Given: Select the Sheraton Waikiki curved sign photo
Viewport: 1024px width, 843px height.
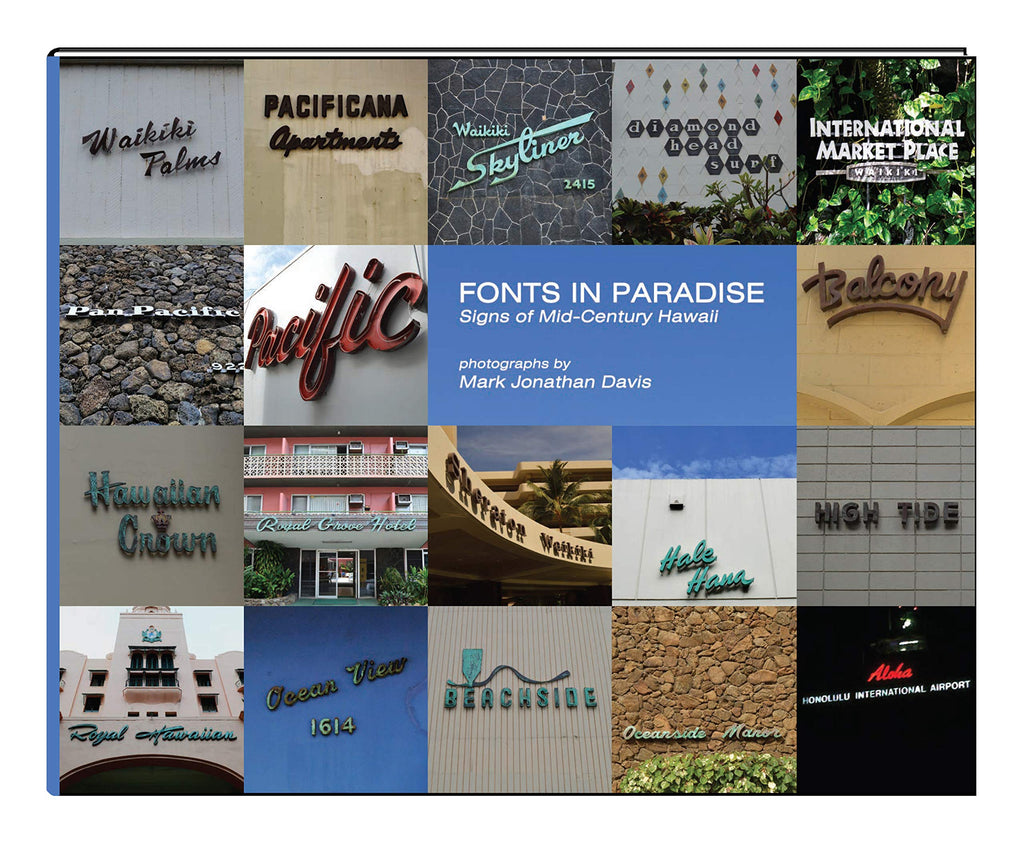Looking at the screenshot, I should (x=520, y=515).
